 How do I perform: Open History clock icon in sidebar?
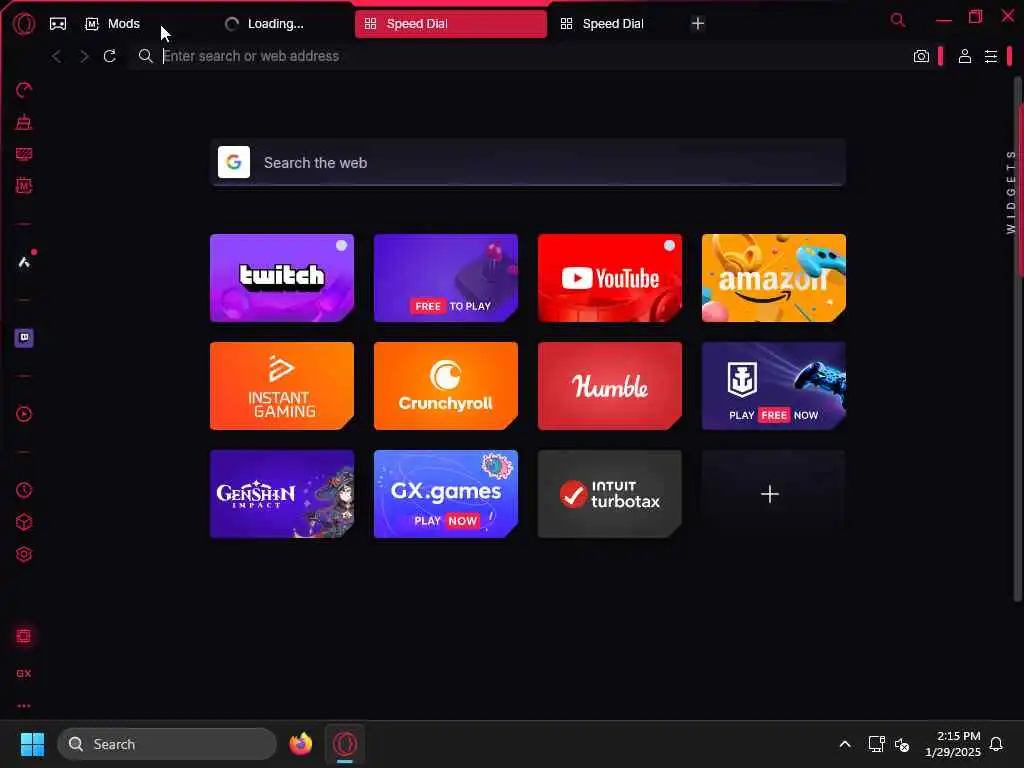[24, 490]
